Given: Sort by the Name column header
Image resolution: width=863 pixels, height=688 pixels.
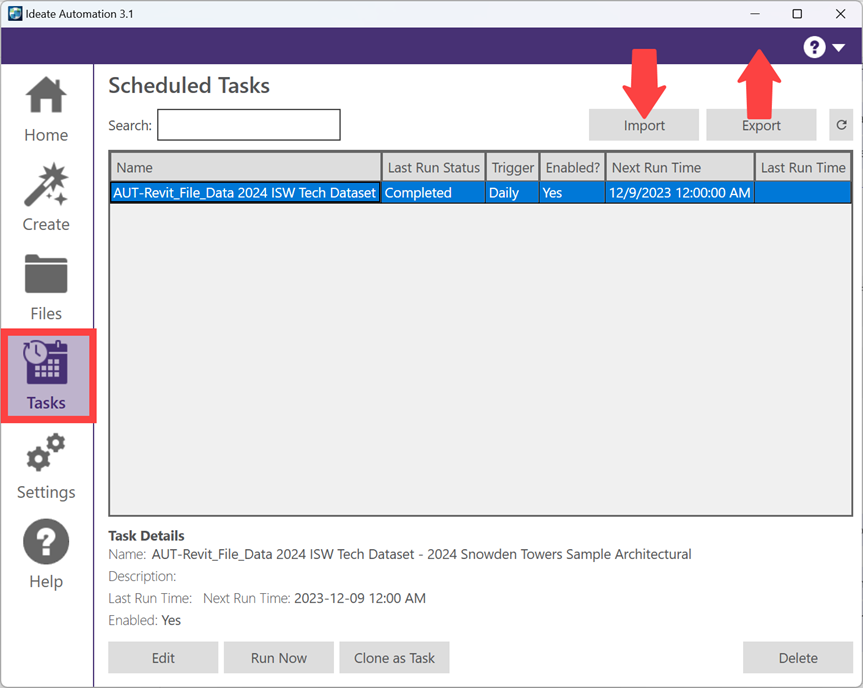Looking at the screenshot, I should (246, 167).
